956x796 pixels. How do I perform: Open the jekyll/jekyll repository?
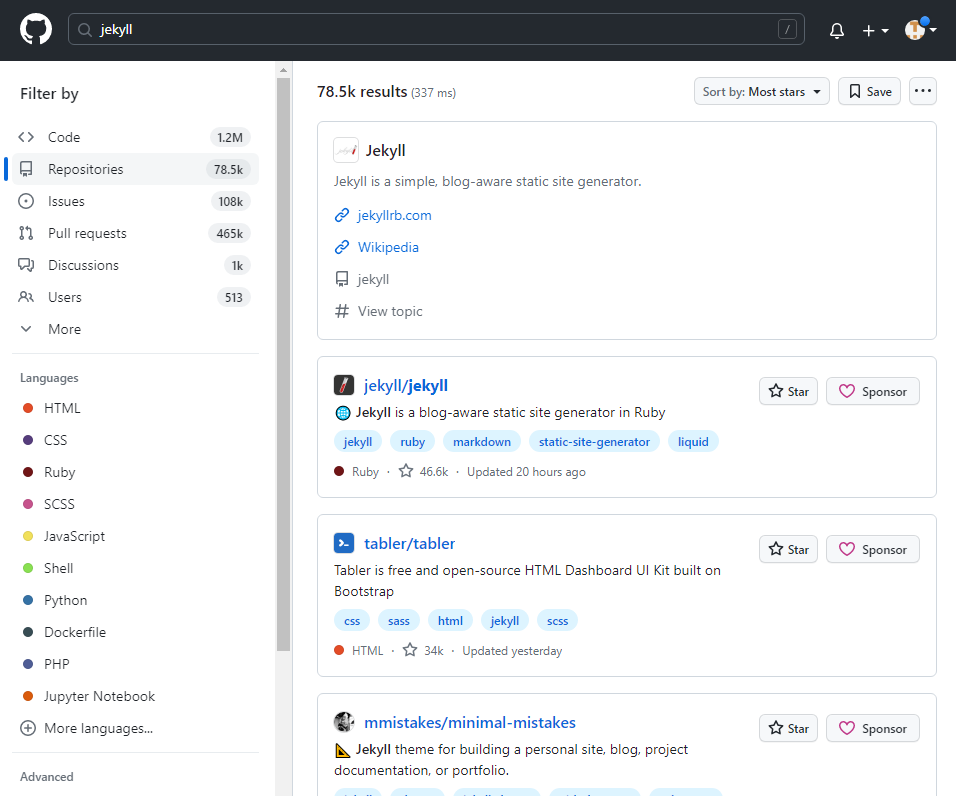[405, 385]
